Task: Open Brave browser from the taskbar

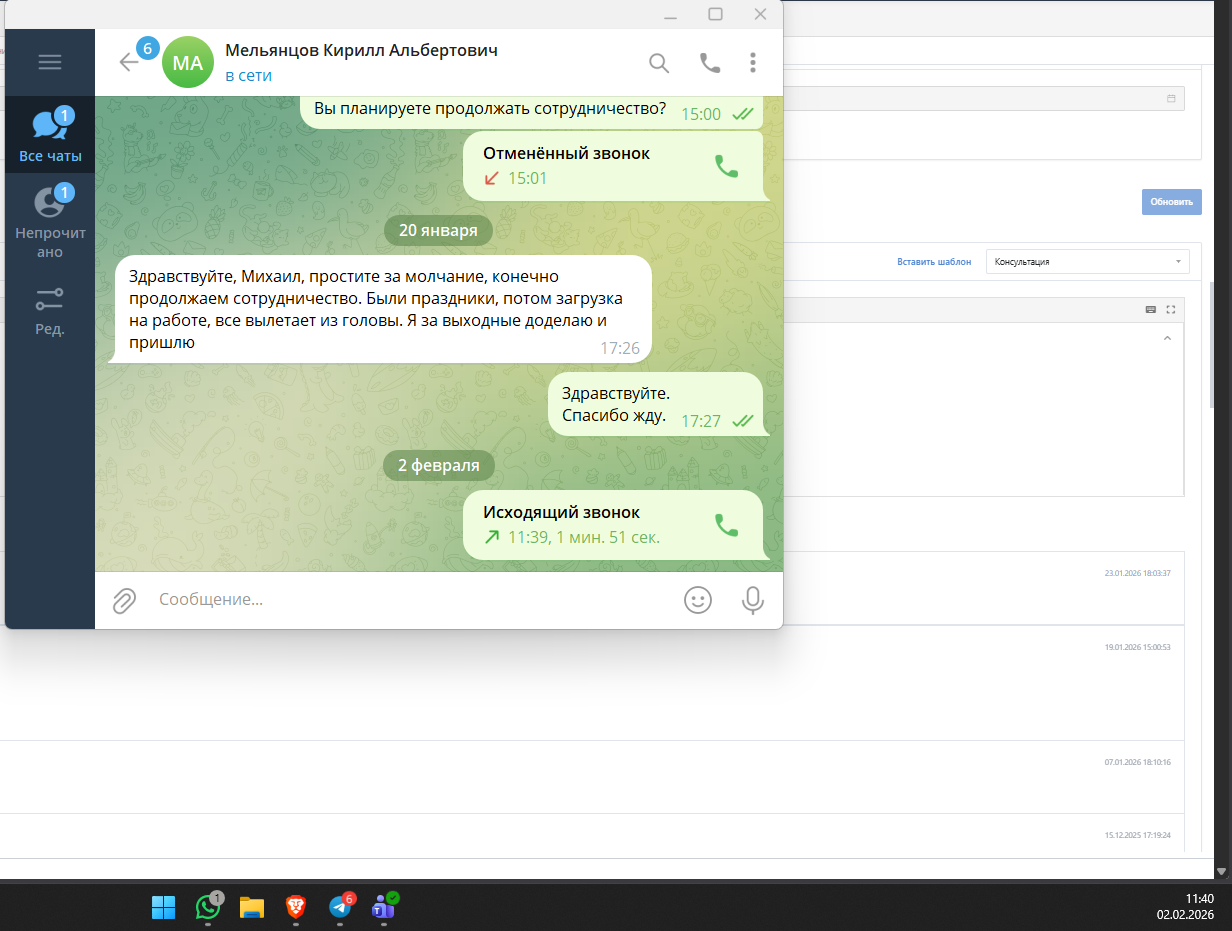Action: [x=296, y=907]
